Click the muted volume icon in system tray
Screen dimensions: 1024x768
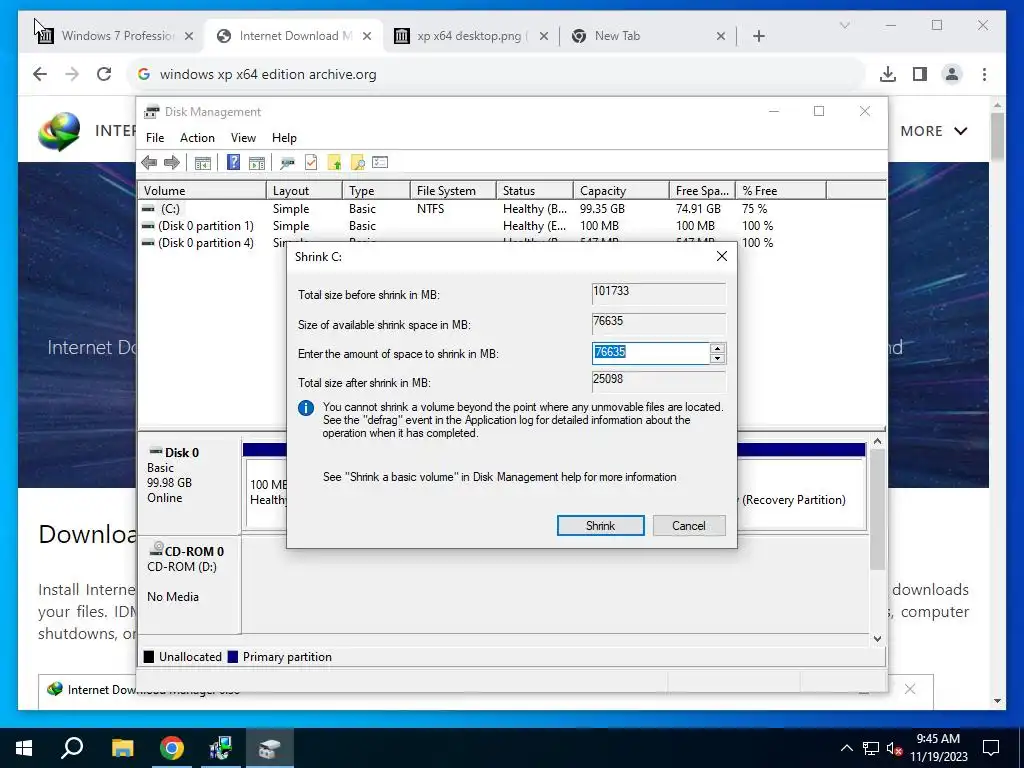895,748
